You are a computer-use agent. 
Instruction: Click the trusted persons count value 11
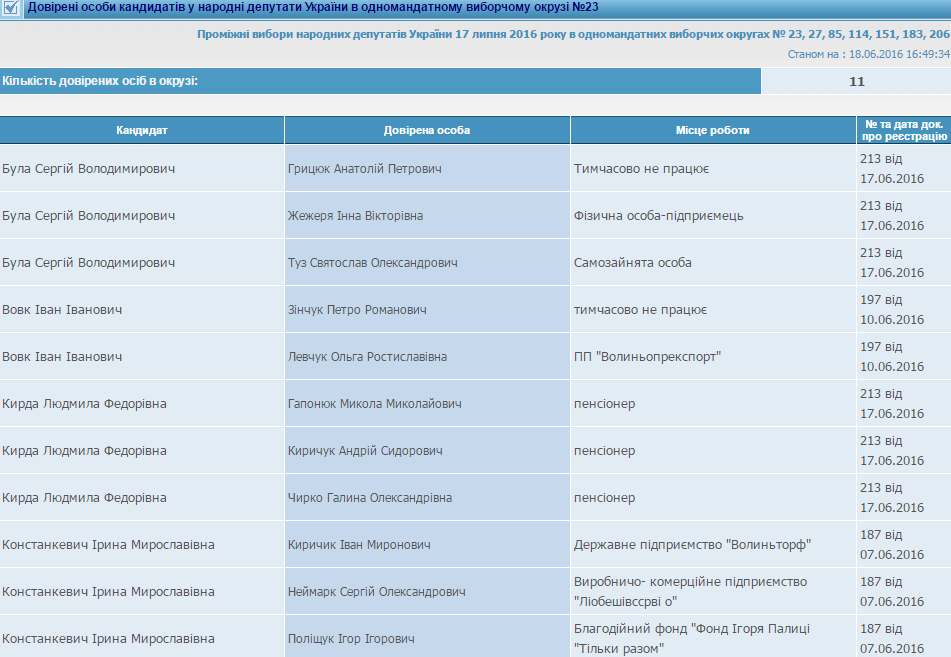point(856,81)
